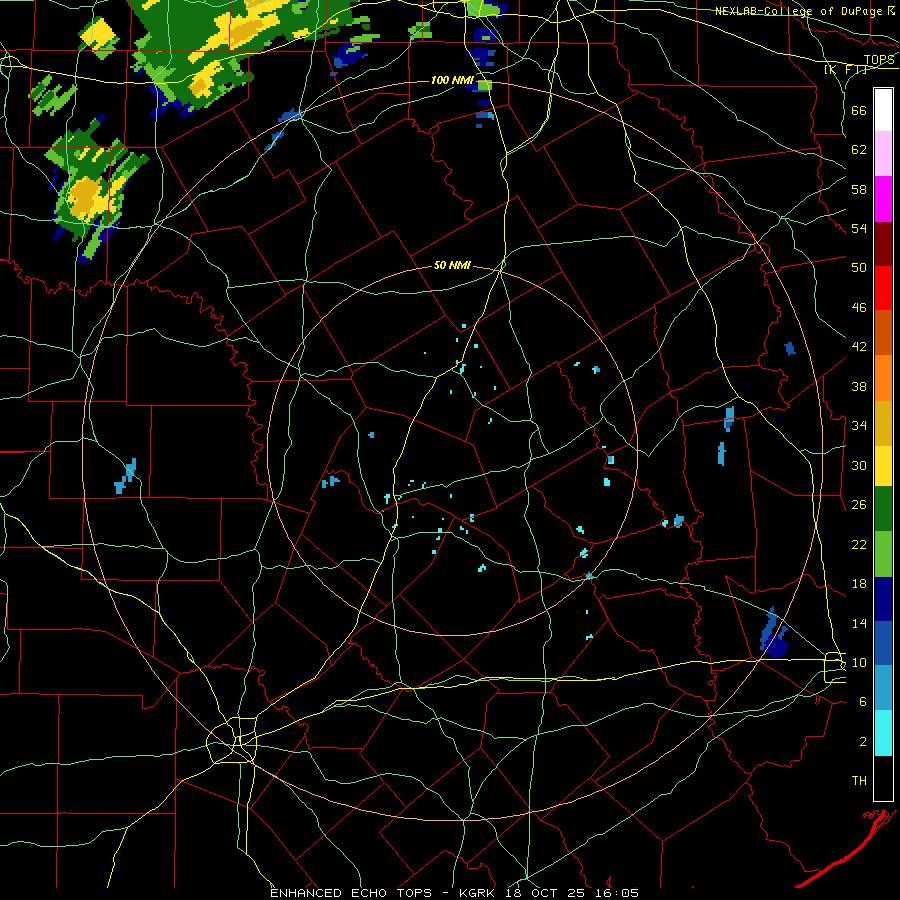
Task: Click the 58 legend value
Action: (859, 189)
